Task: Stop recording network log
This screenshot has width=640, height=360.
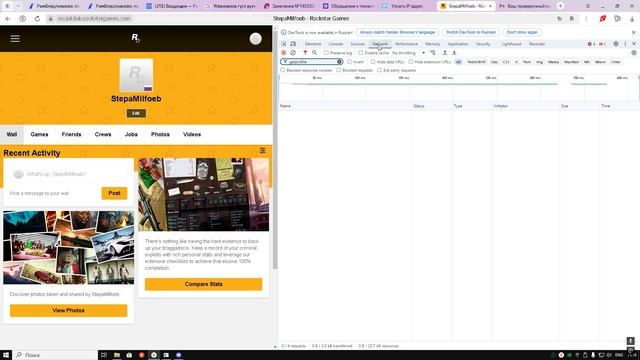Action: coord(284,53)
